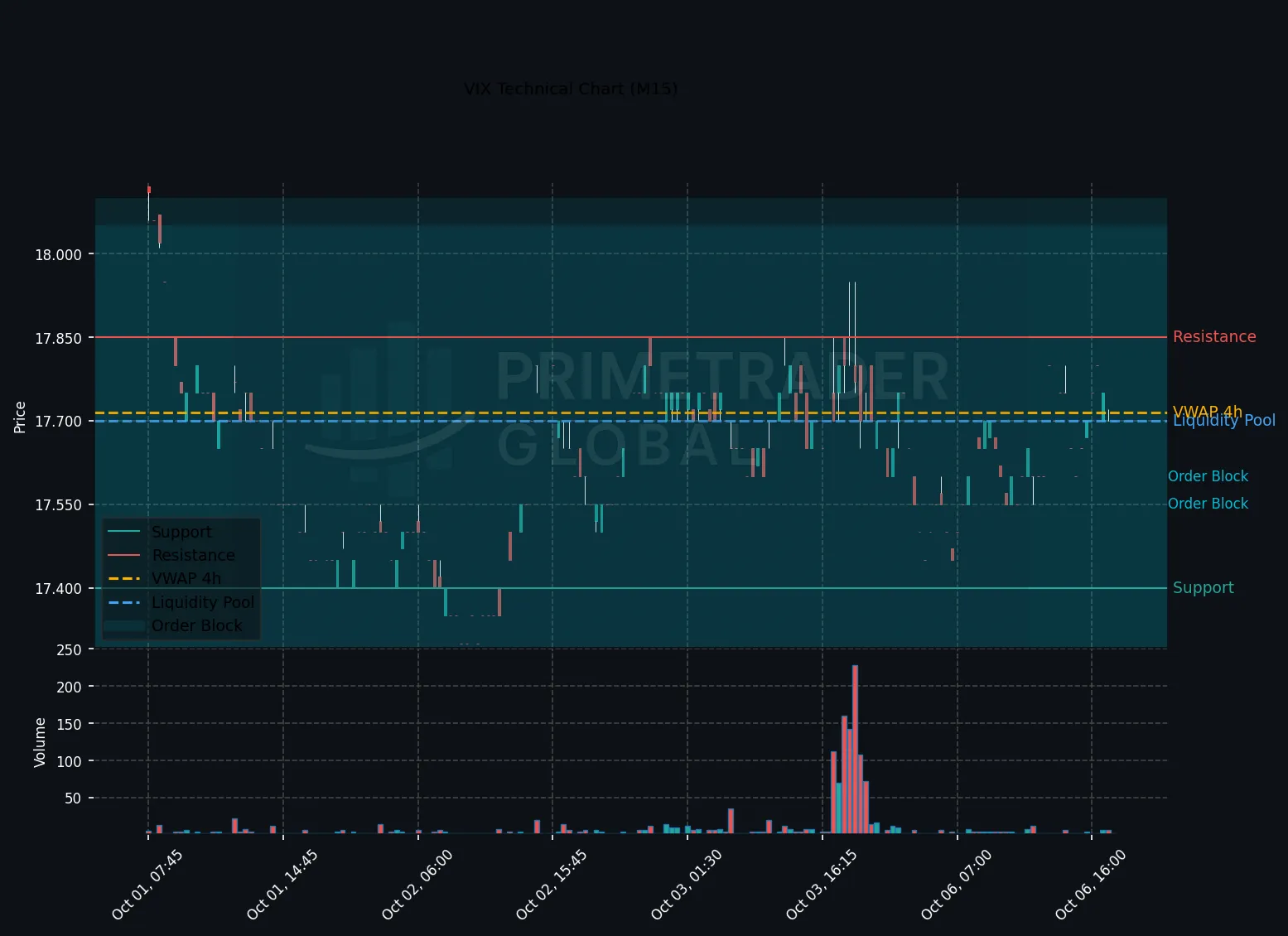Screen dimensions: 1288x936
Task: Click the 250 volume axis tick label
Action: (x=70, y=650)
